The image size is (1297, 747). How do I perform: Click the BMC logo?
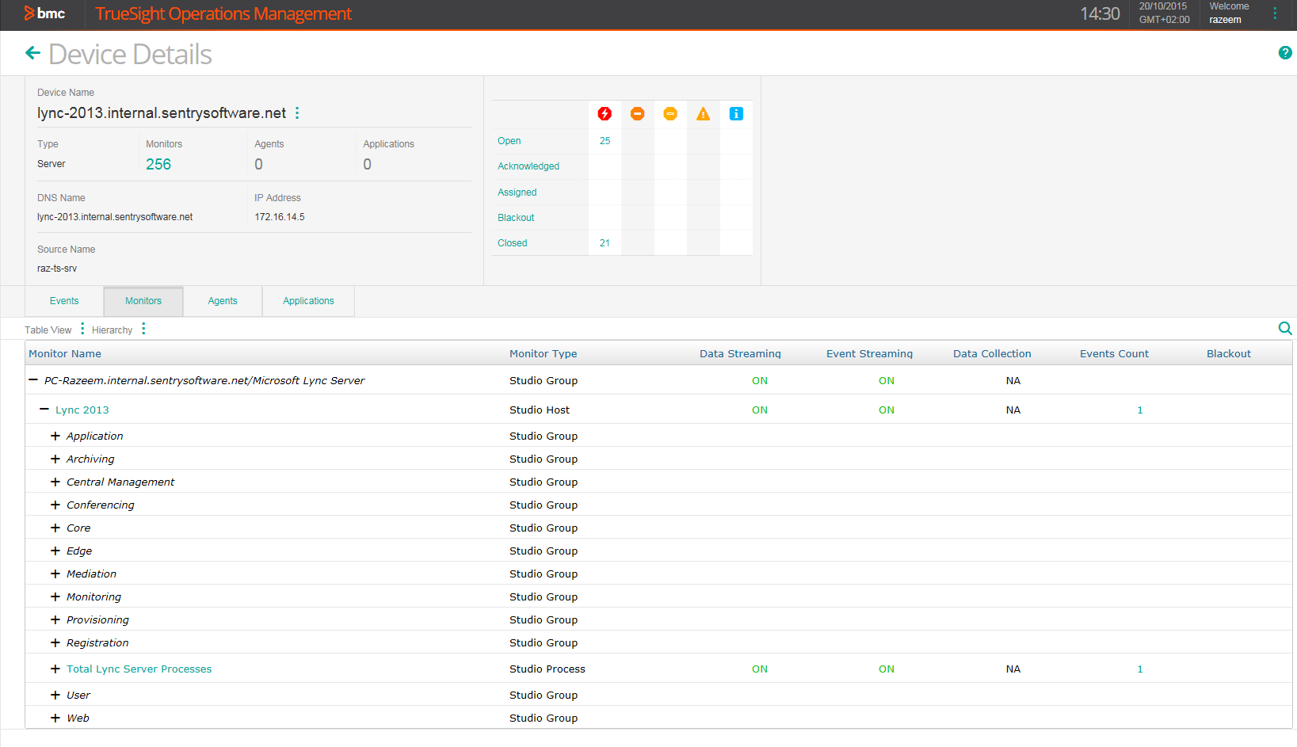(x=44, y=13)
